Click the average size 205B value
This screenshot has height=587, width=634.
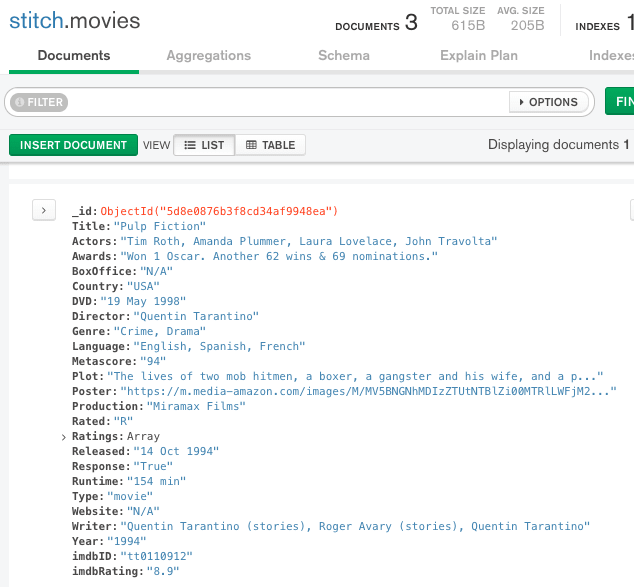pos(527,26)
